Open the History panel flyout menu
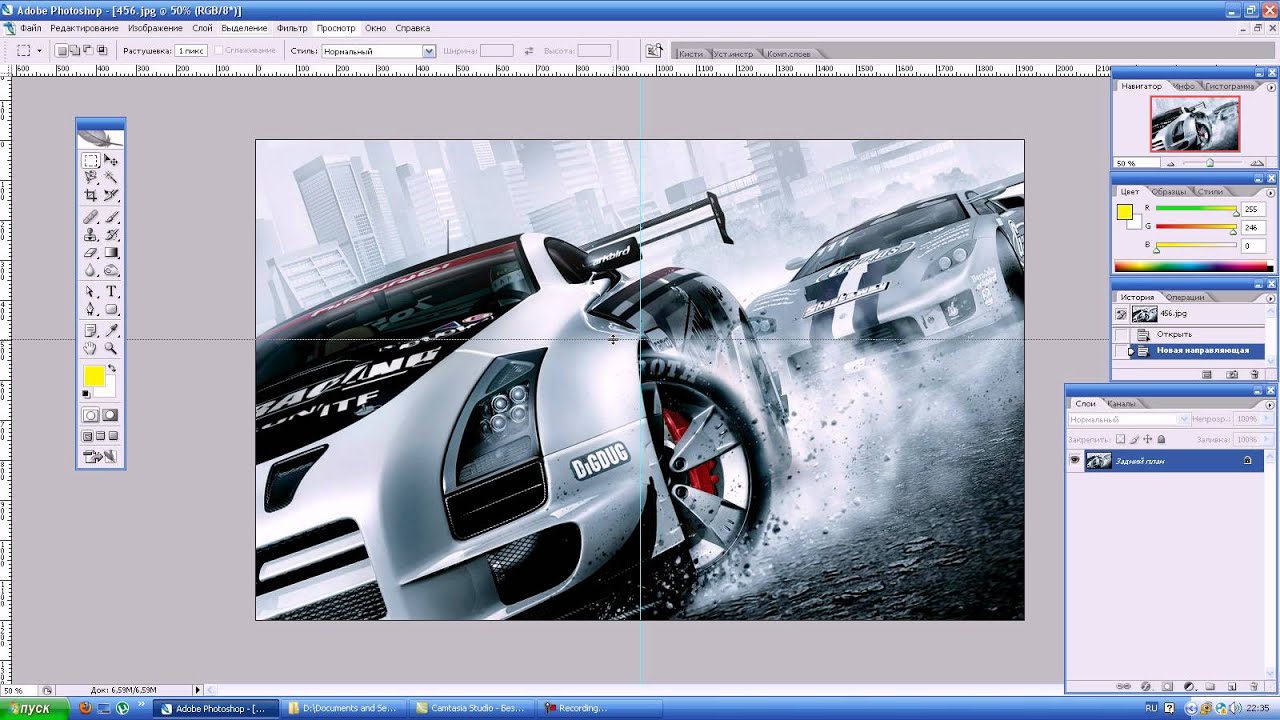Viewport: 1280px width, 720px height. (1271, 297)
